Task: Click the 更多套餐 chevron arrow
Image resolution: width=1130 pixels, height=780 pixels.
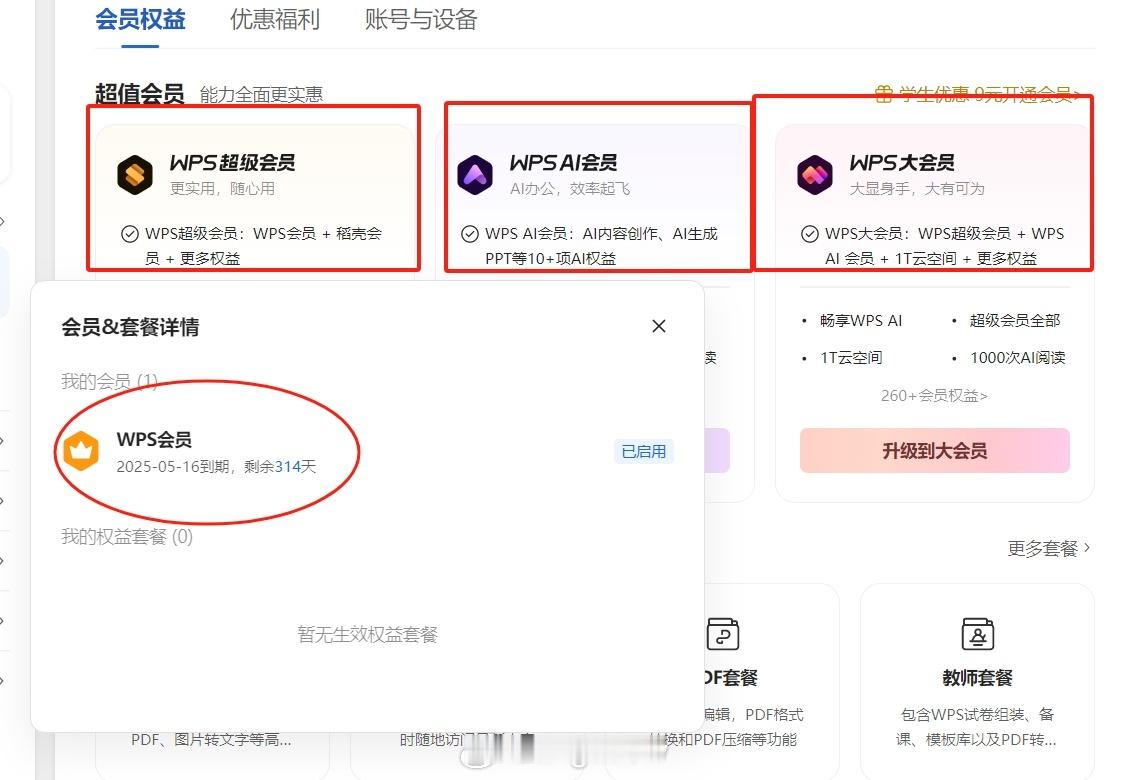Action: pos(1087,548)
